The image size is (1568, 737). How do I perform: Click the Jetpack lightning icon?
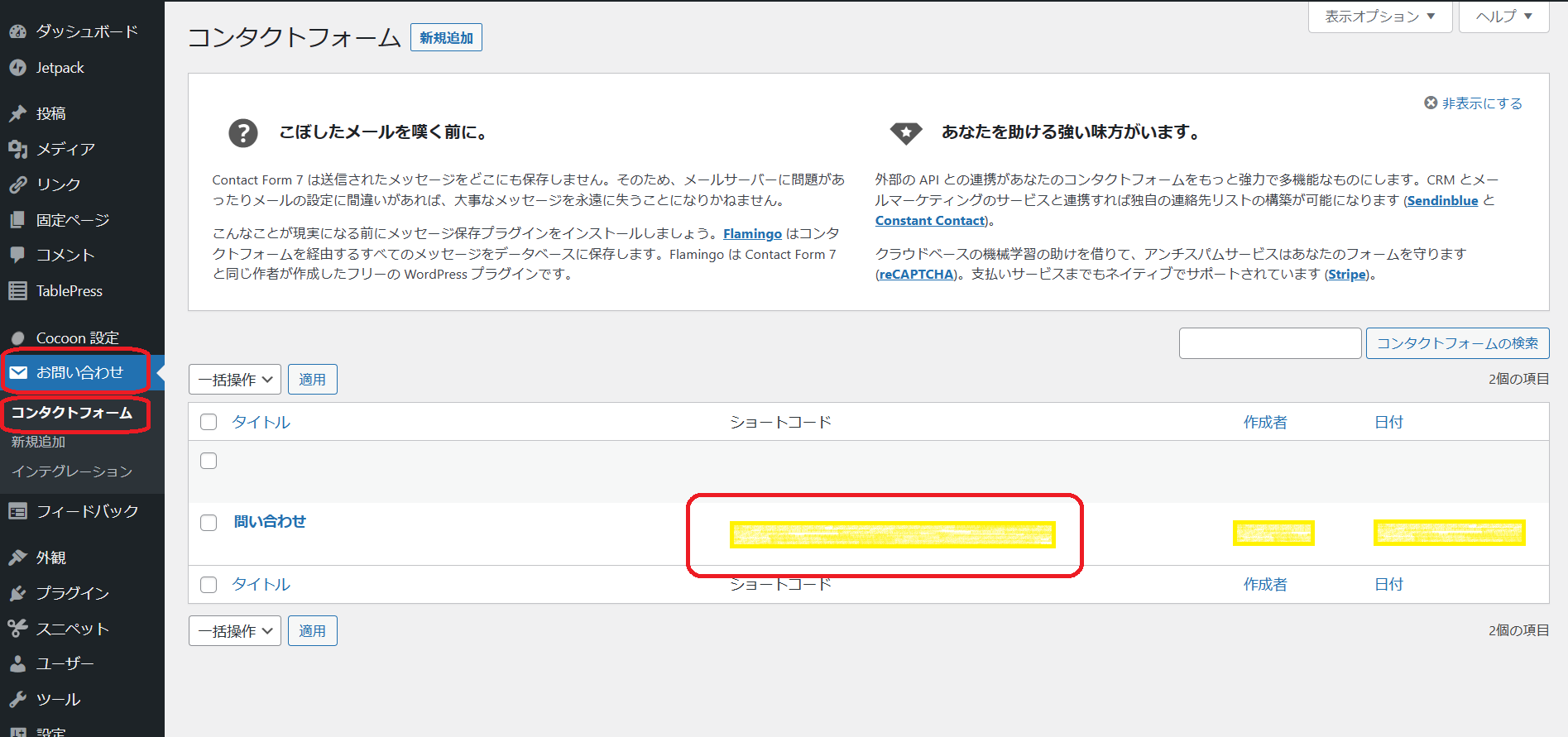click(x=17, y=68)
